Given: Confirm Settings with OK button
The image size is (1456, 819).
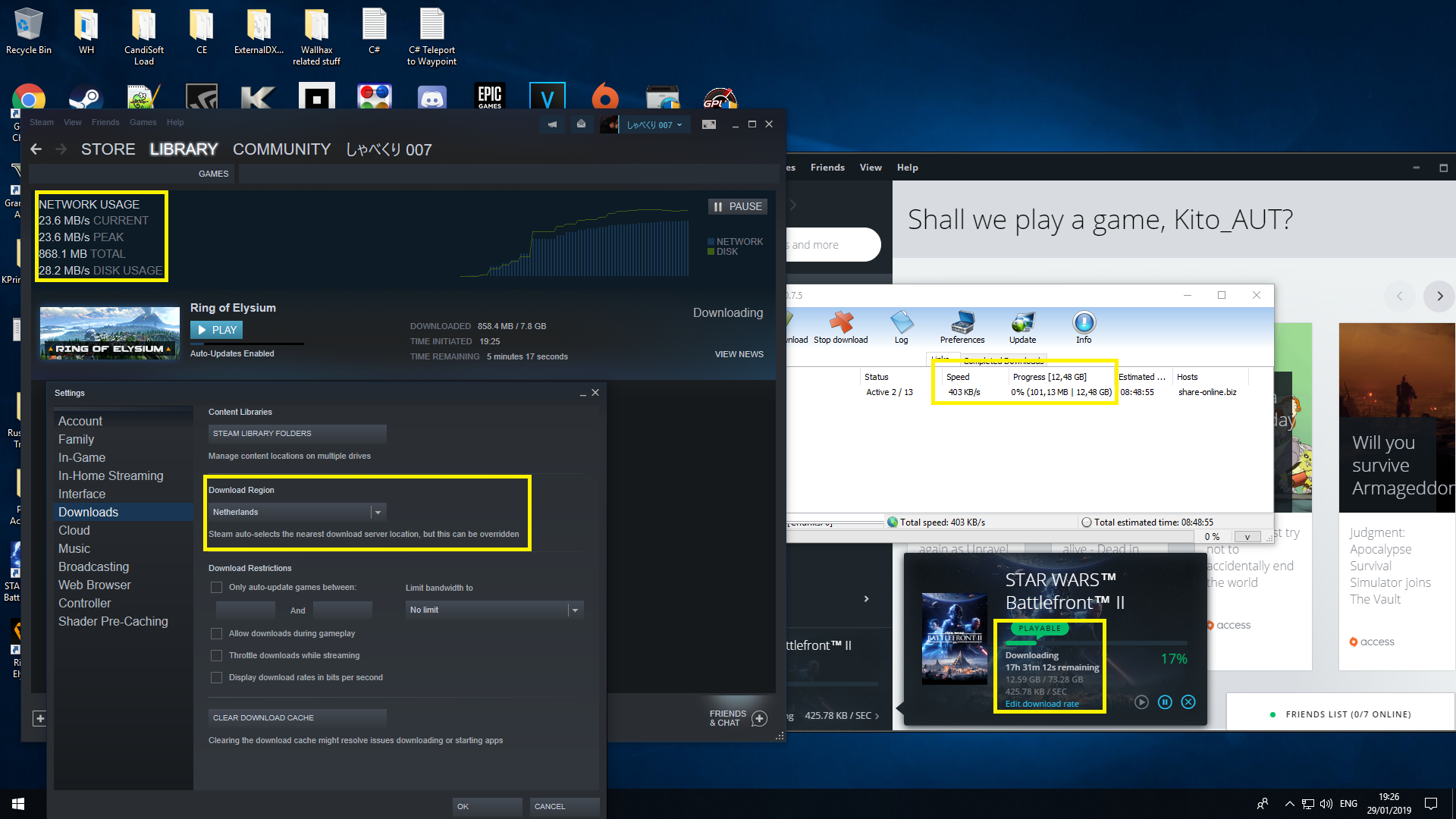Looking at the screenshot, I should pyautogui.click(x=488, y=807).
